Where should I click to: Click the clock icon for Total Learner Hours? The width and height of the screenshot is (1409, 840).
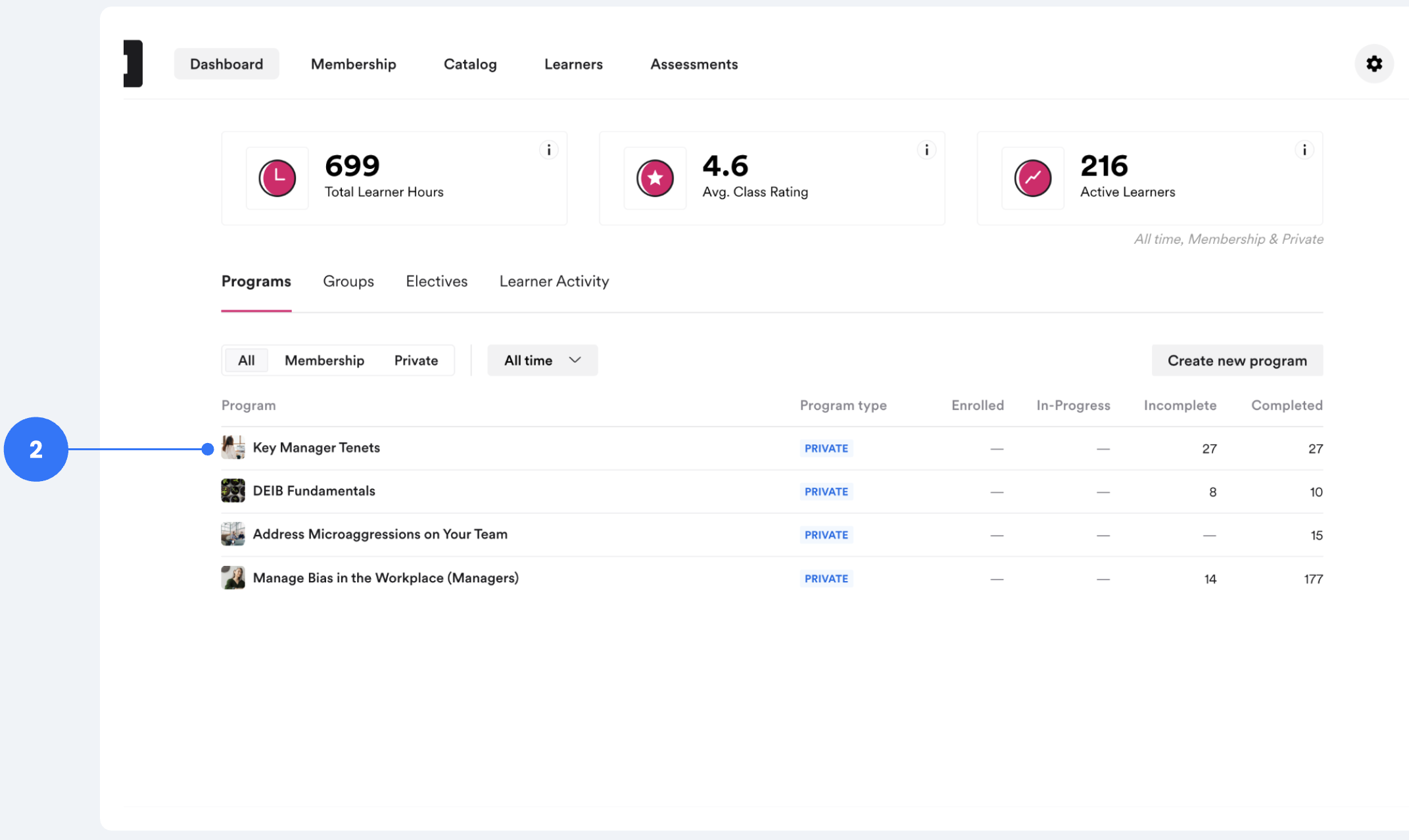(277, 178)
